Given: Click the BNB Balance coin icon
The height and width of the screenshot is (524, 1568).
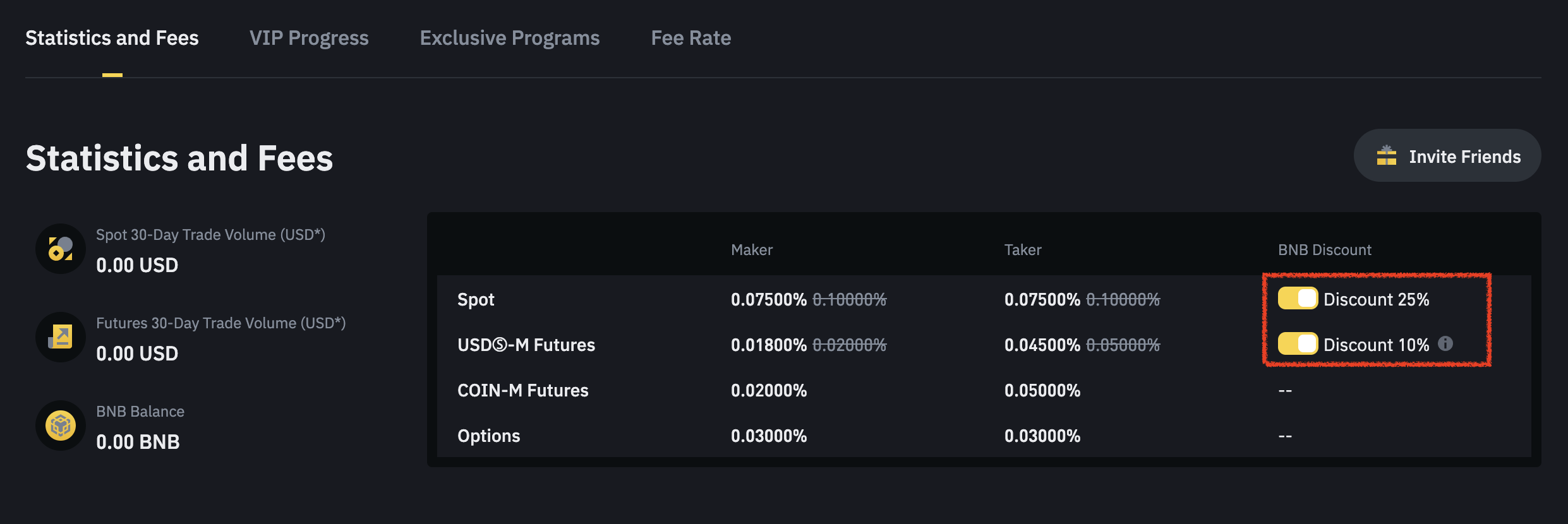Looking at the screenshot, I should (61, 426).
